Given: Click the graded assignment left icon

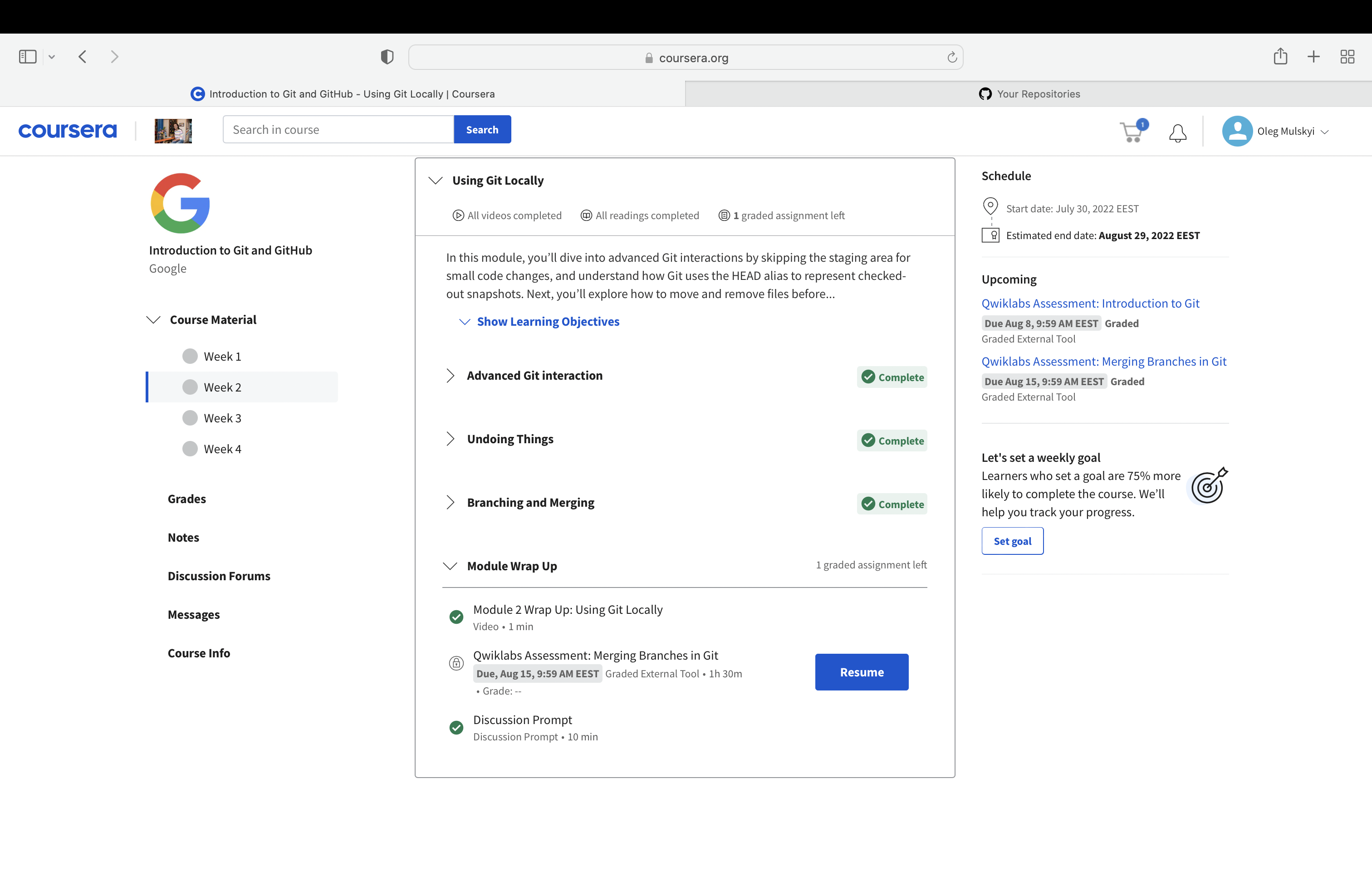Looking at the screenshot, I should tap(724, 215).
